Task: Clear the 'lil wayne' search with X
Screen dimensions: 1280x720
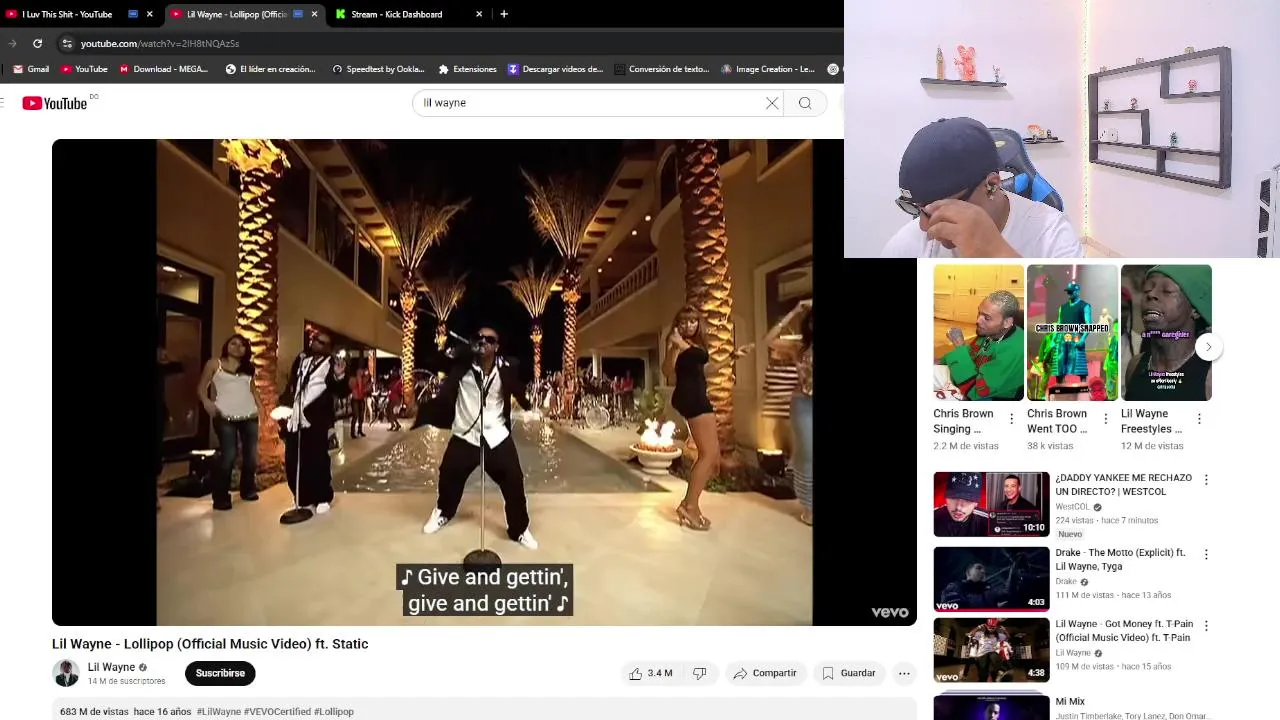Action: click(x=772, y=103)
